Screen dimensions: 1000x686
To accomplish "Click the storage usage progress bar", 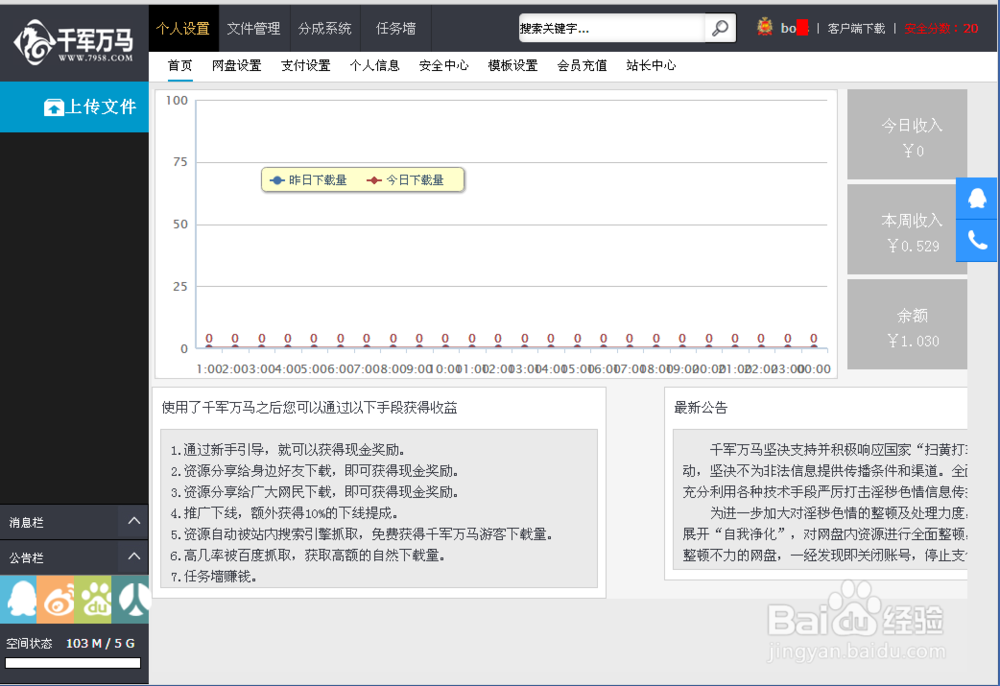I will (x=73, y=663).
